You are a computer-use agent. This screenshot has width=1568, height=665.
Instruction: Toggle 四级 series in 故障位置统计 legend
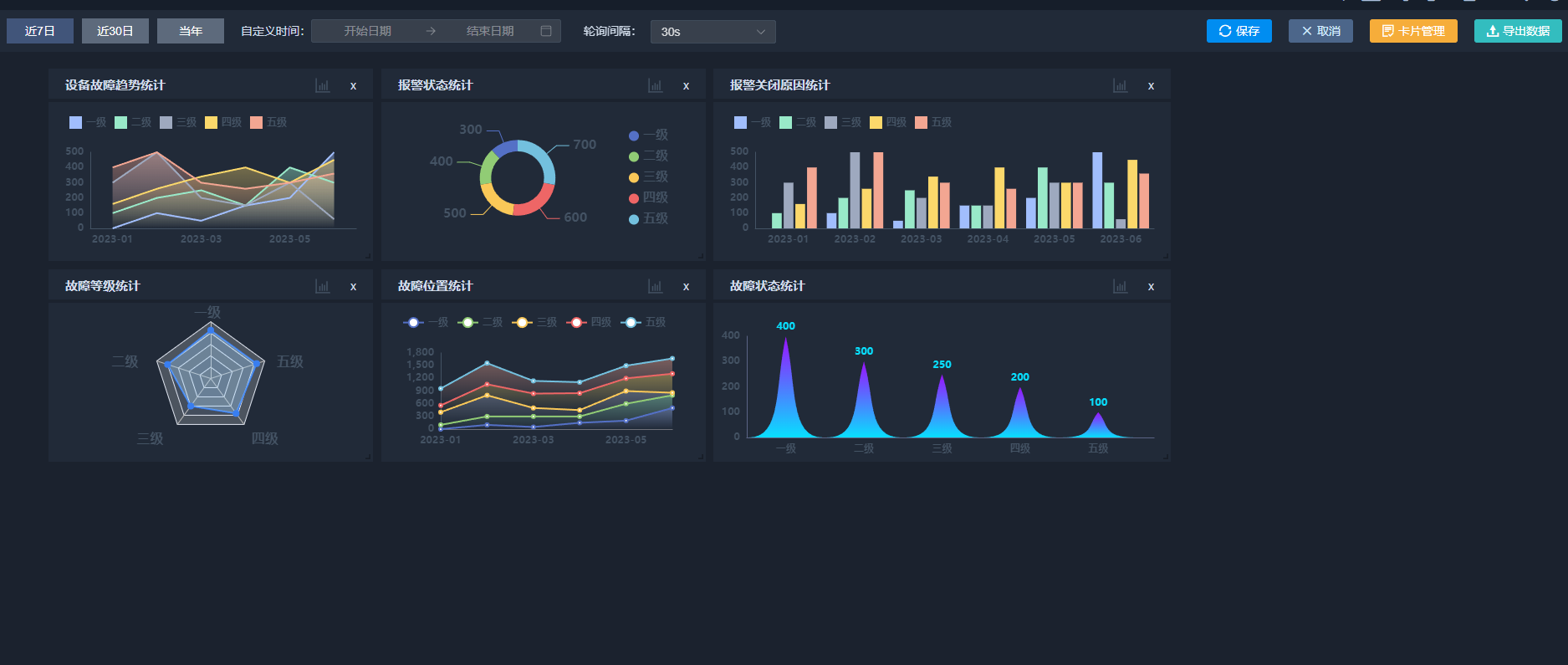click(x=589, y=322)
